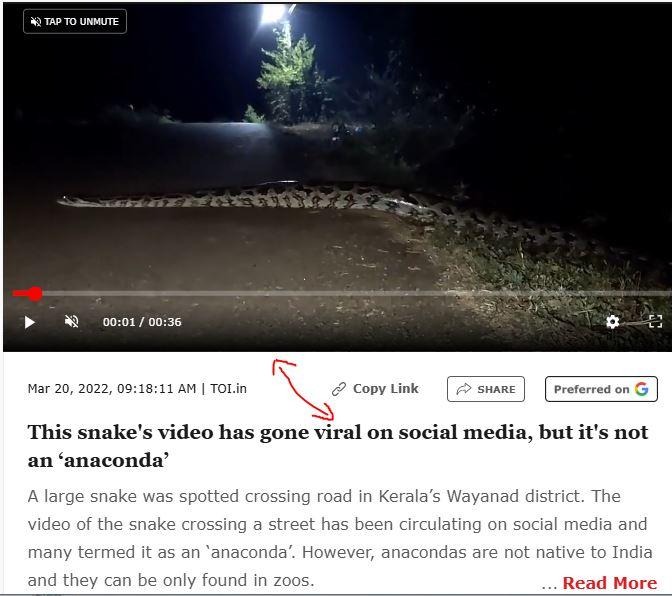Click the Copy Link text
This screenshot has width=672, height=596.
pos(385,389)
